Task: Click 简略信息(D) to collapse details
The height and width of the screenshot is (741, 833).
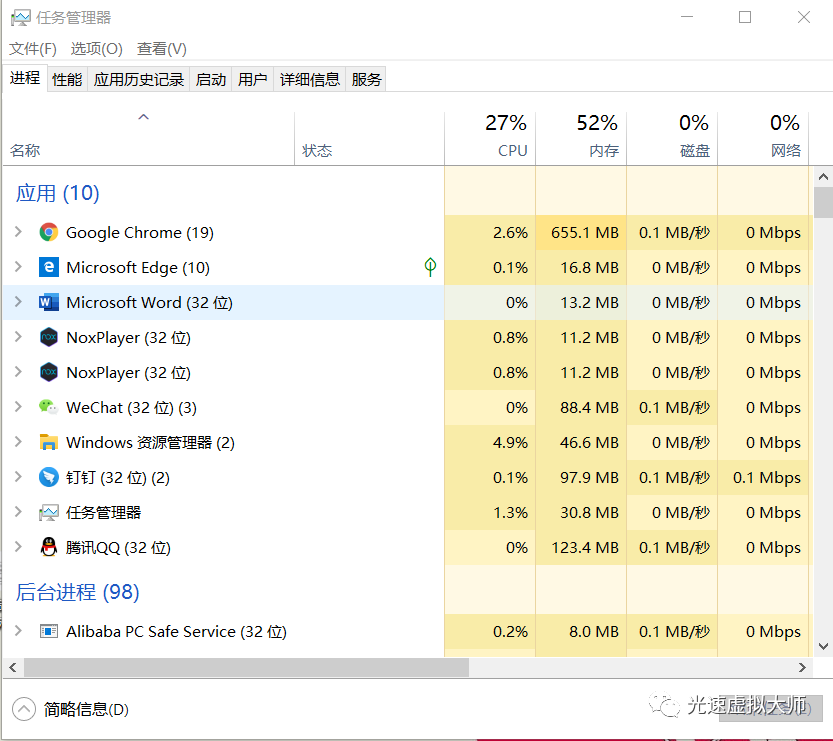Action: (86, 710)
